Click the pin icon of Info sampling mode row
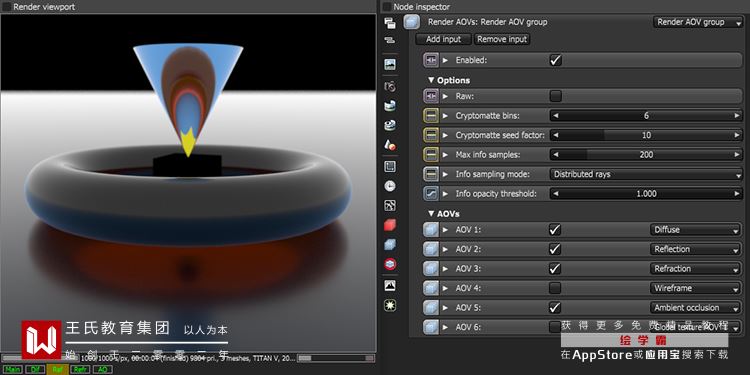 click(431, 174)
